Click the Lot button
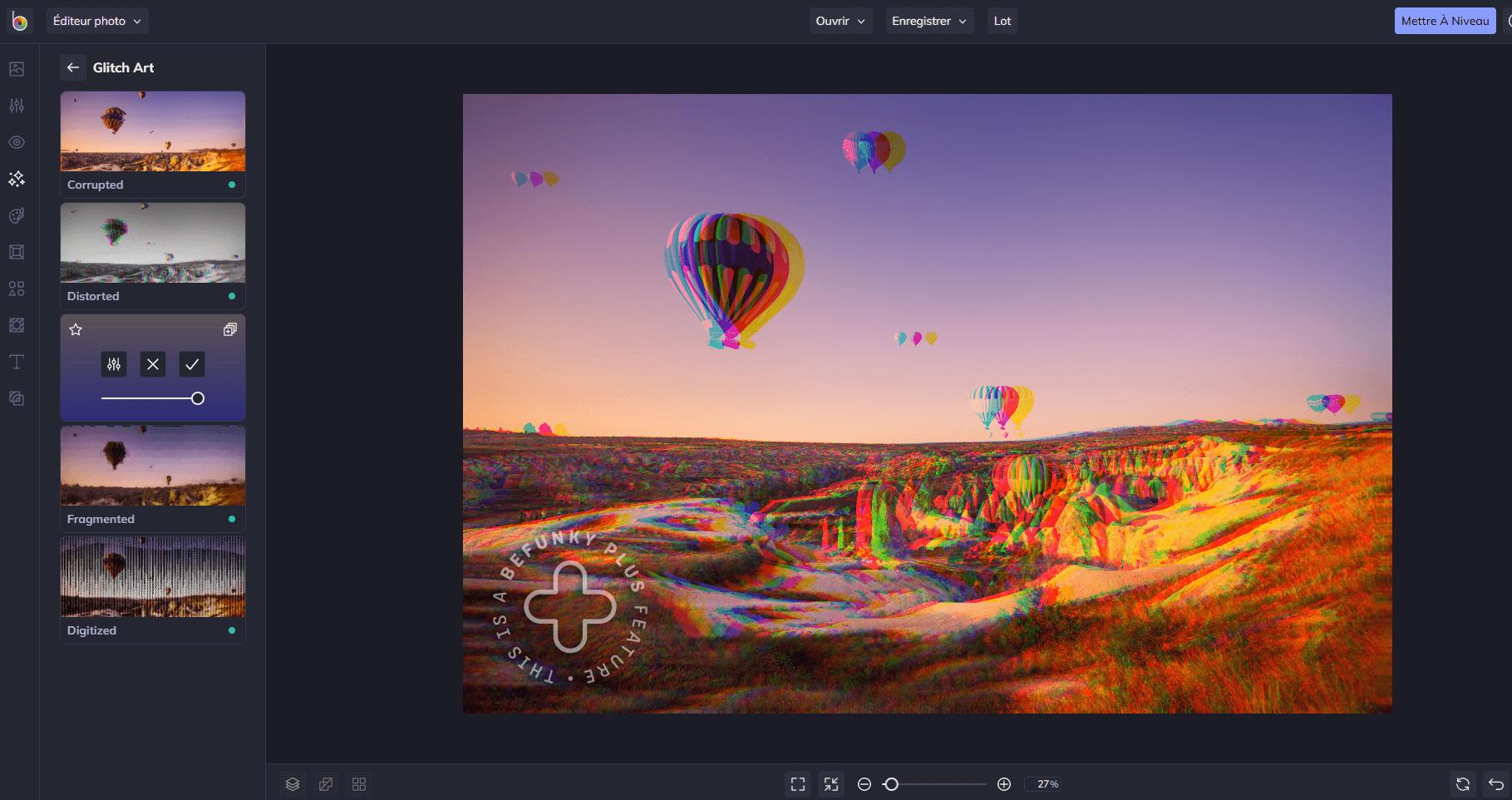 pyautogui.click(x=1002, y=21)
